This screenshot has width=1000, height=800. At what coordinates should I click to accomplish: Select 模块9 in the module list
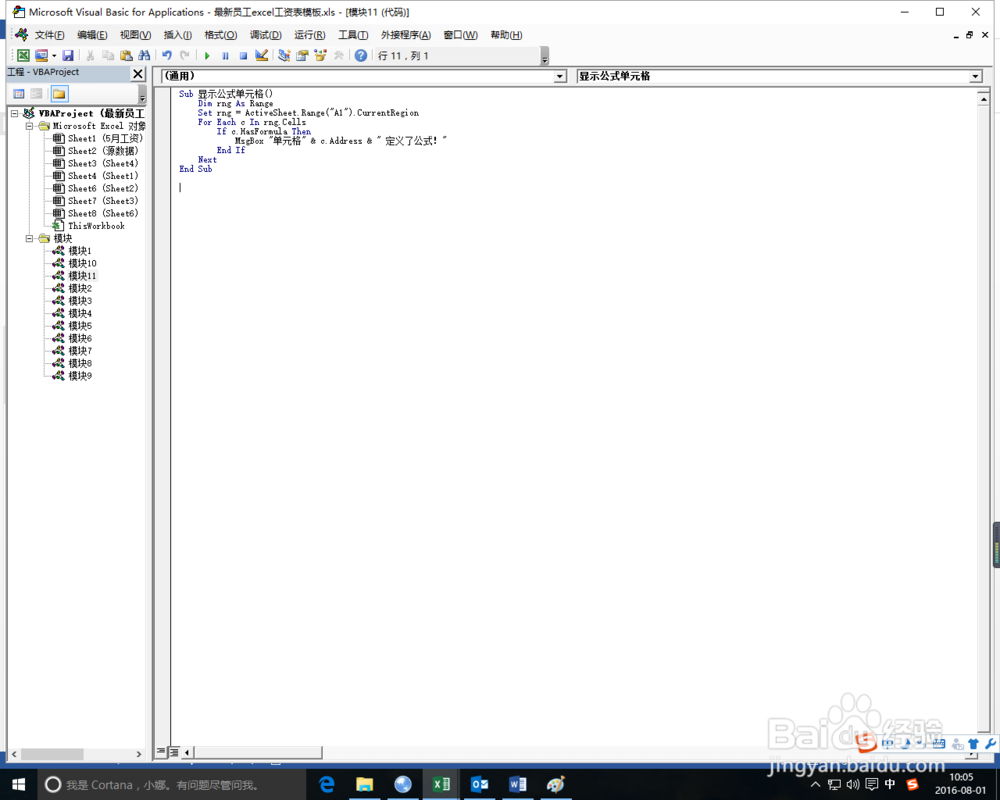(72, 376)
